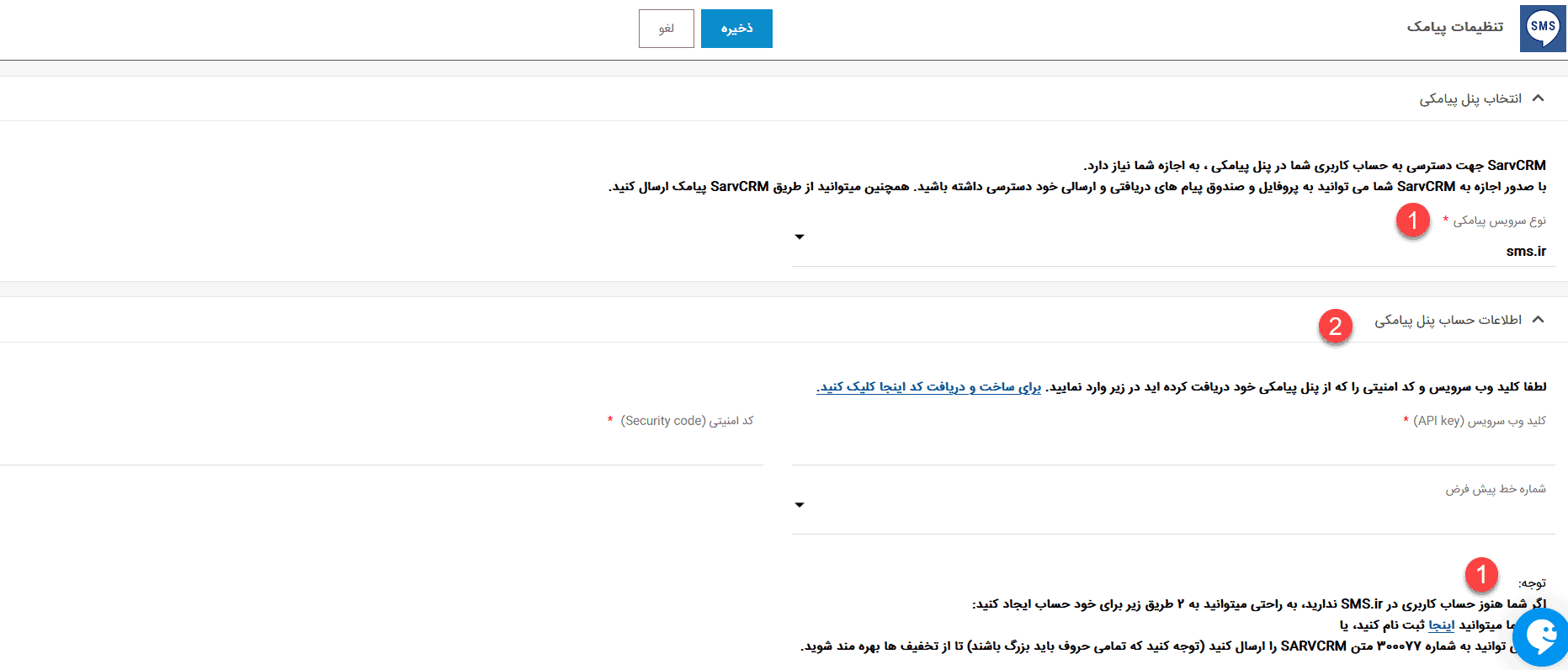Open the نوع سرویس پیامکی dropdown arrow
This screenshot has width=1568, height=670.
tap(800, 237)
